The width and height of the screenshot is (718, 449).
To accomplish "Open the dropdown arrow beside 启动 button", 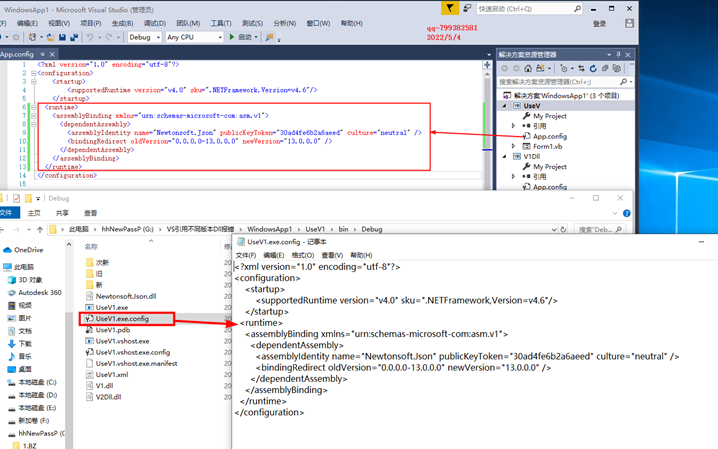I will tap(256, 37).
